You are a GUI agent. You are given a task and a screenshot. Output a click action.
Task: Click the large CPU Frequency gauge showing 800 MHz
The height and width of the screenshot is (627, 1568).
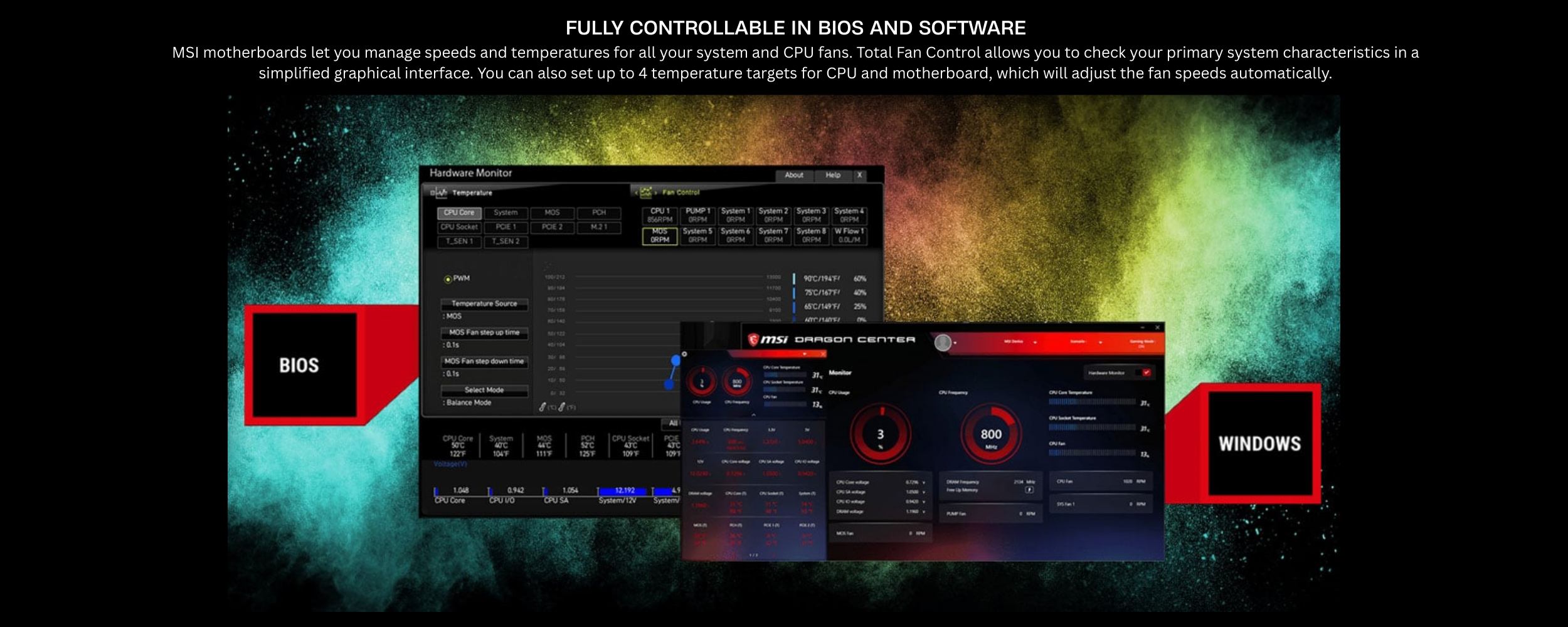[991, 433]
